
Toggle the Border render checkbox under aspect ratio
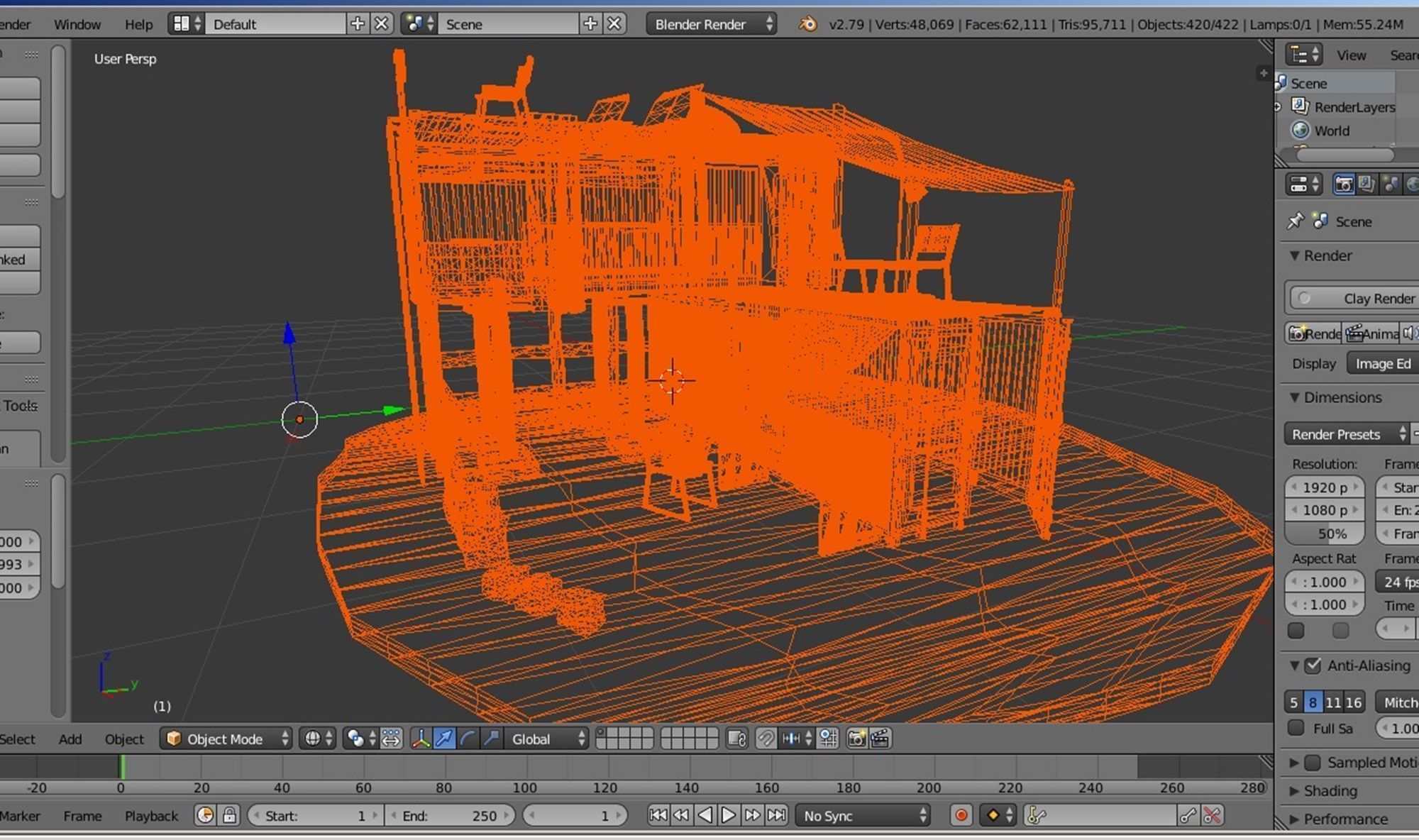1296,630
